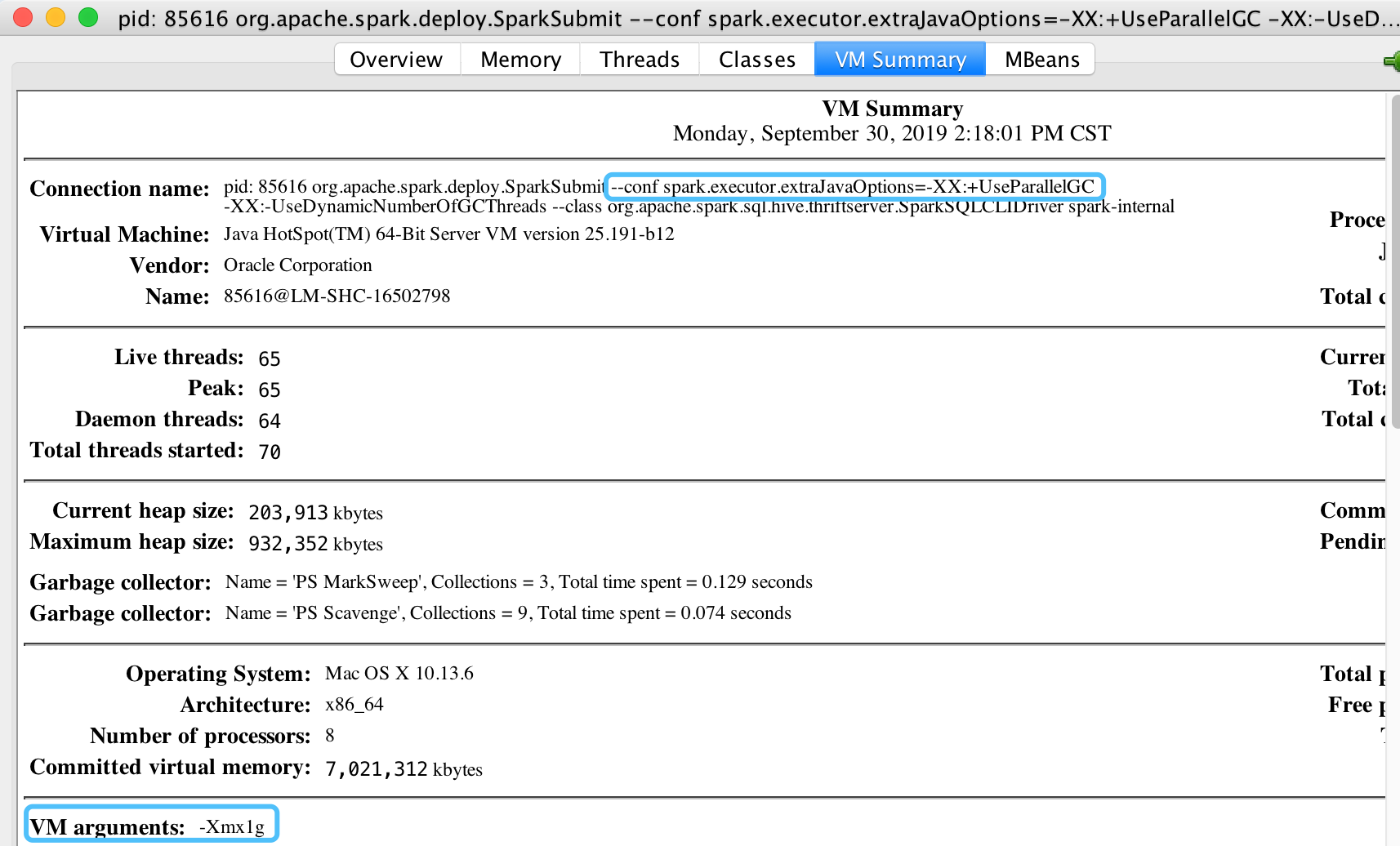Open the Memory tab
Viewport: 1400px width, 846px height.
[520, 60]
